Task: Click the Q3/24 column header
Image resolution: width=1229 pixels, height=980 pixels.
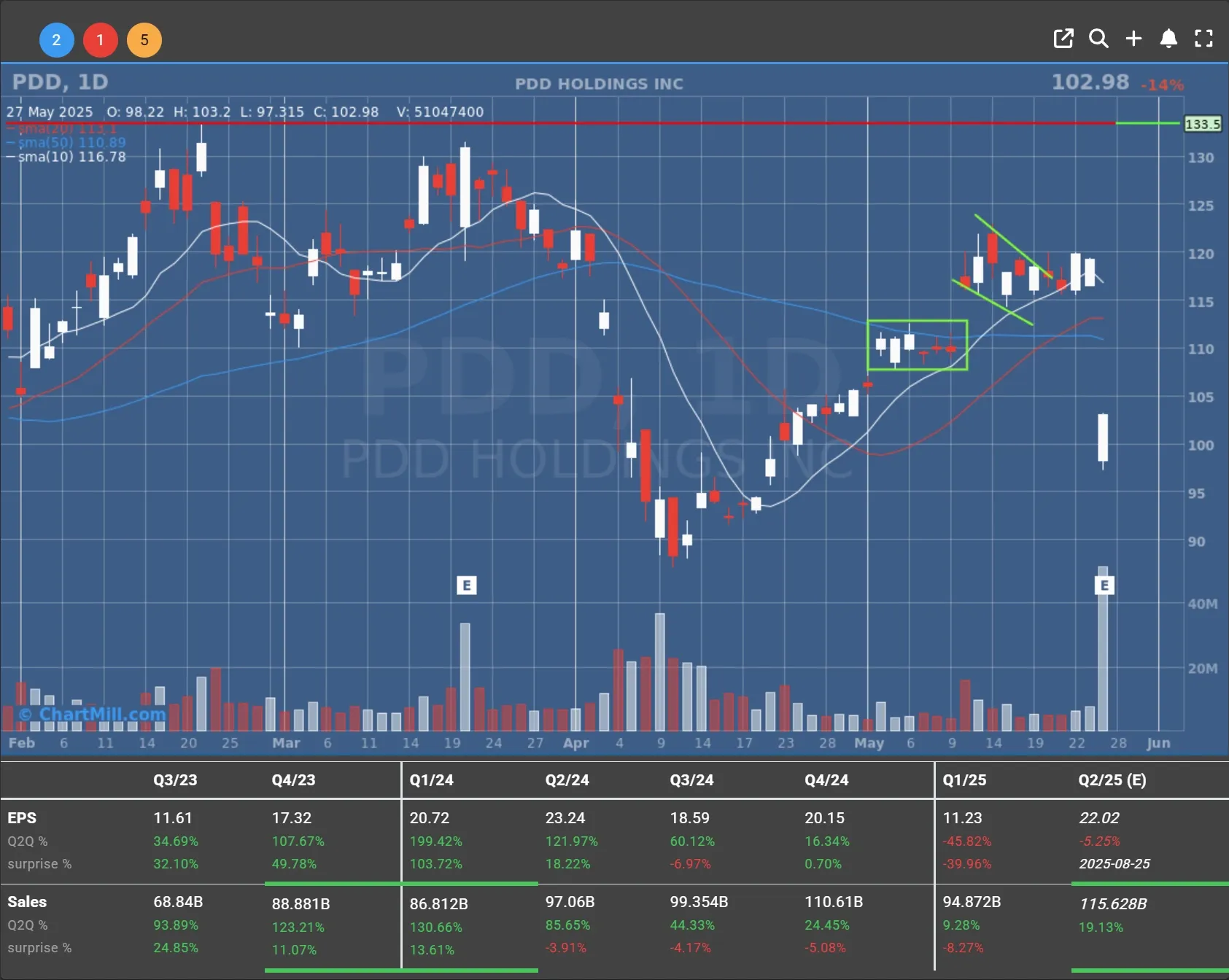Action: pyautogui.click(x=691, y=780)
